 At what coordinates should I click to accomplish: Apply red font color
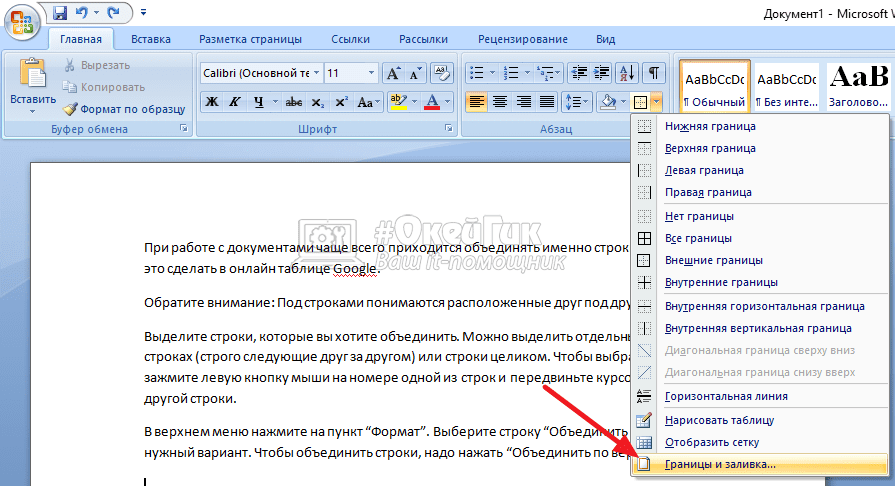(432, 102)
